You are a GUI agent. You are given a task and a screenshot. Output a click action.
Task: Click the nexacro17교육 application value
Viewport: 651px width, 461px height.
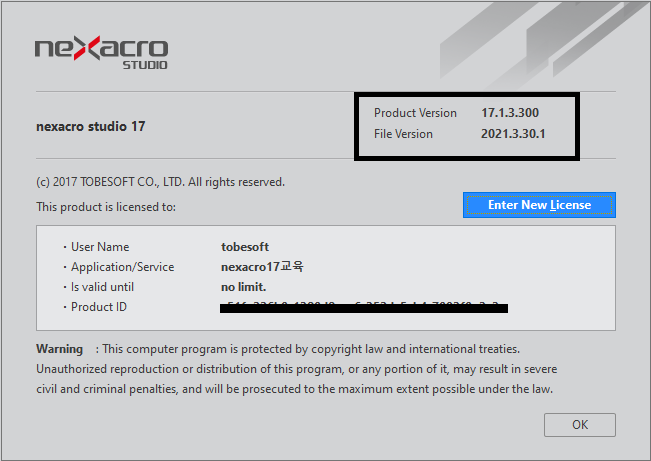point(262,267)
